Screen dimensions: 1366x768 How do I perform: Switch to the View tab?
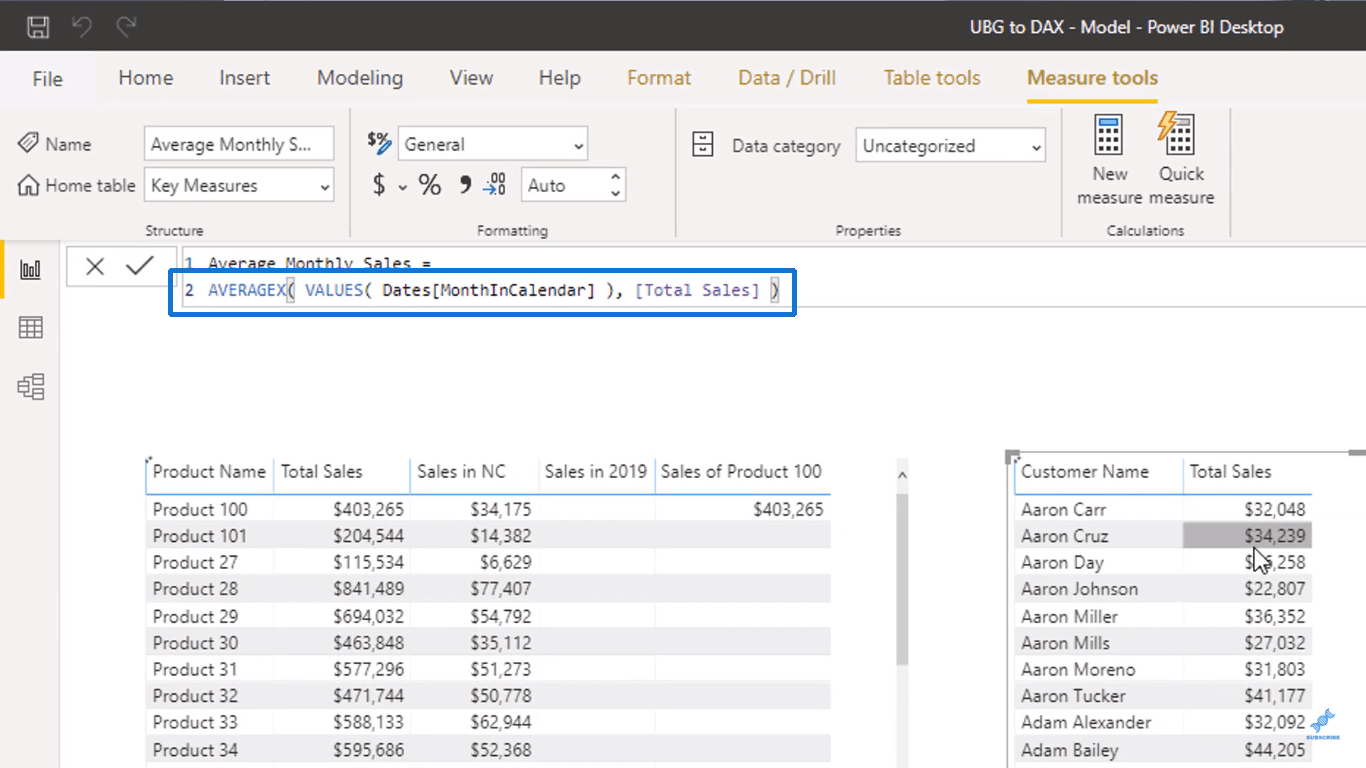471,78
